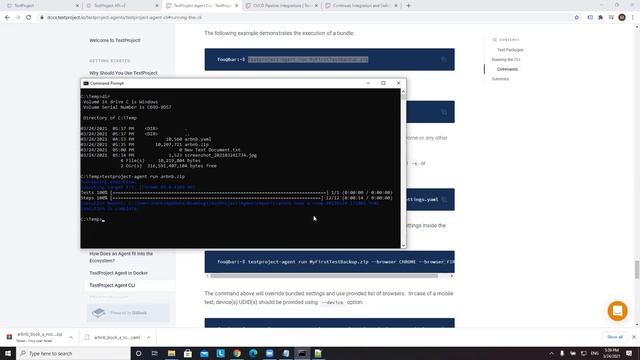Open the Chrome profile avatar
Viewport: 640px width, 360px height.
pos(622,17)
